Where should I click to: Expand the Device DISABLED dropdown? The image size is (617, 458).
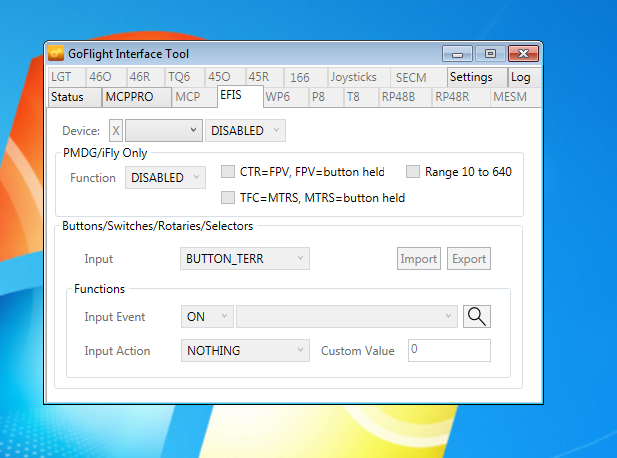[x=245, y=131]
